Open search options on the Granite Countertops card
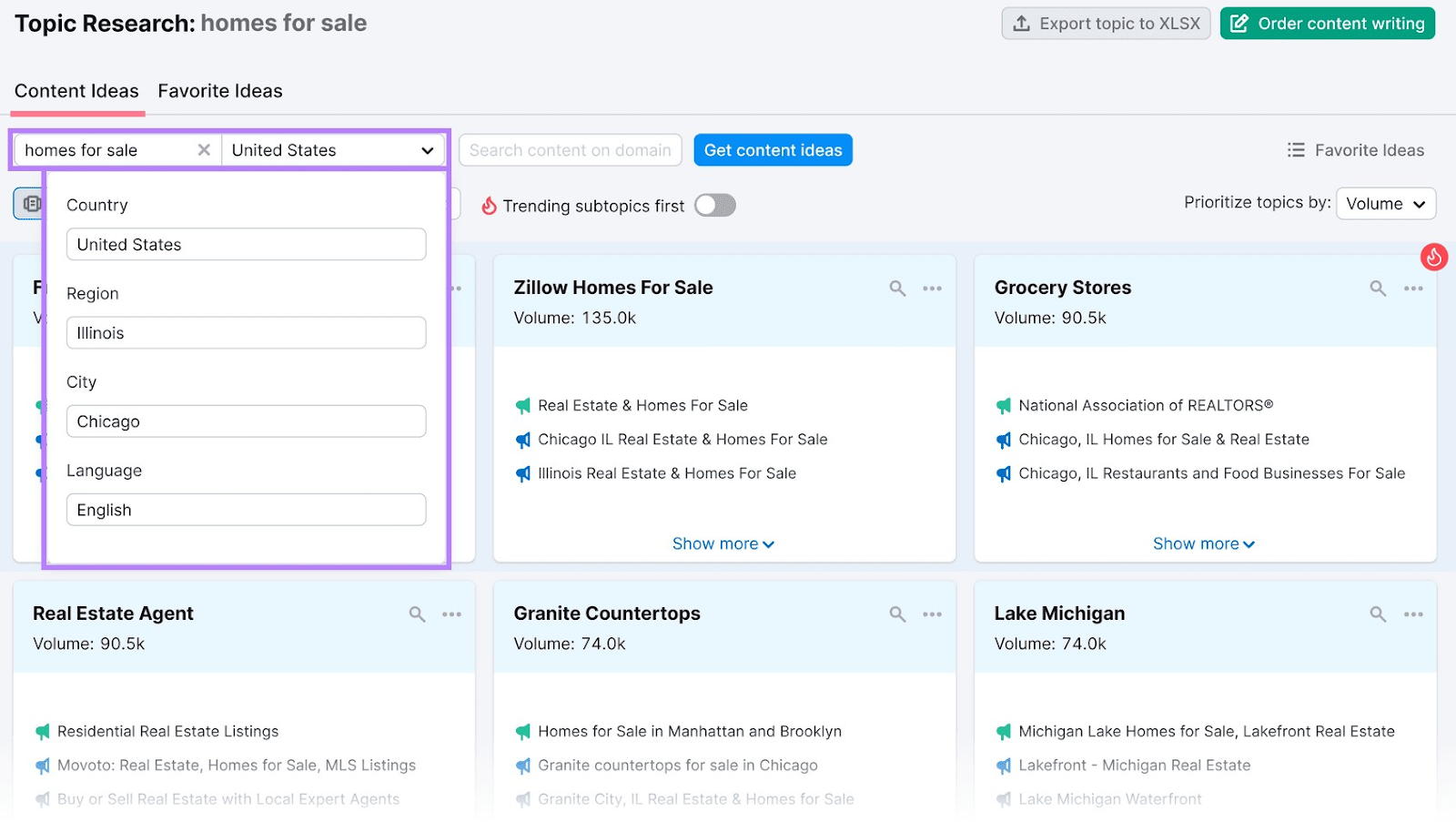The height and width of the screenshot is (822, 1456). pos(897,614)
